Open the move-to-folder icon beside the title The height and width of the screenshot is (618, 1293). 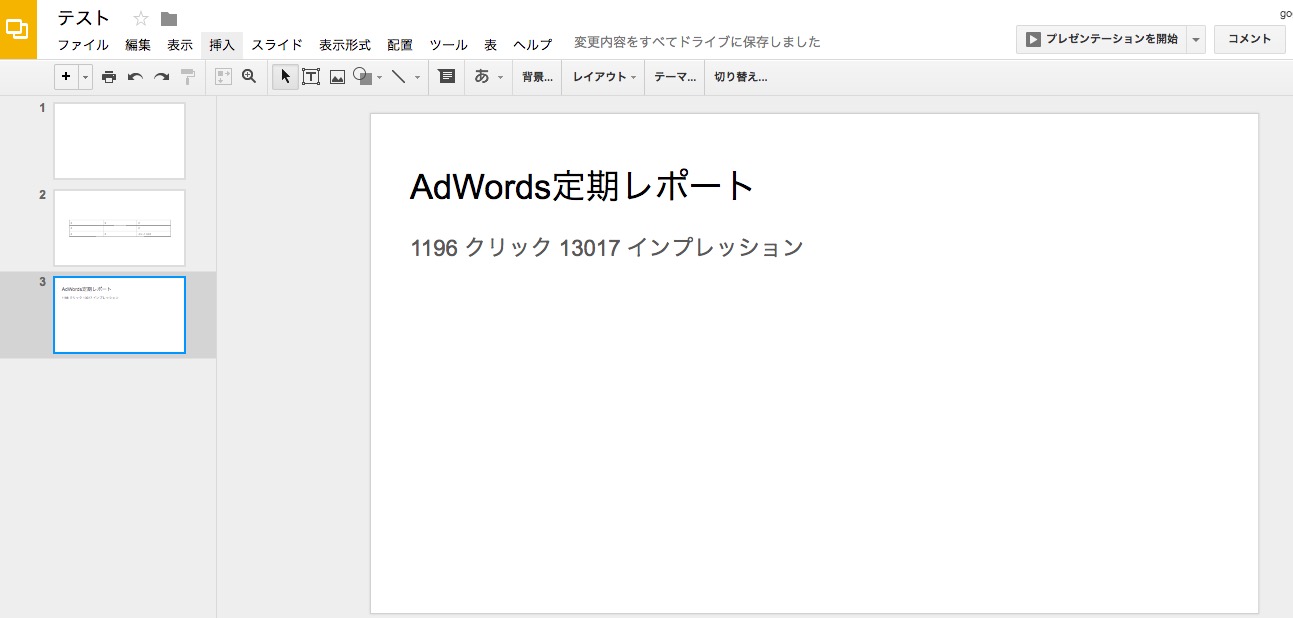click(x=169, y=19)
